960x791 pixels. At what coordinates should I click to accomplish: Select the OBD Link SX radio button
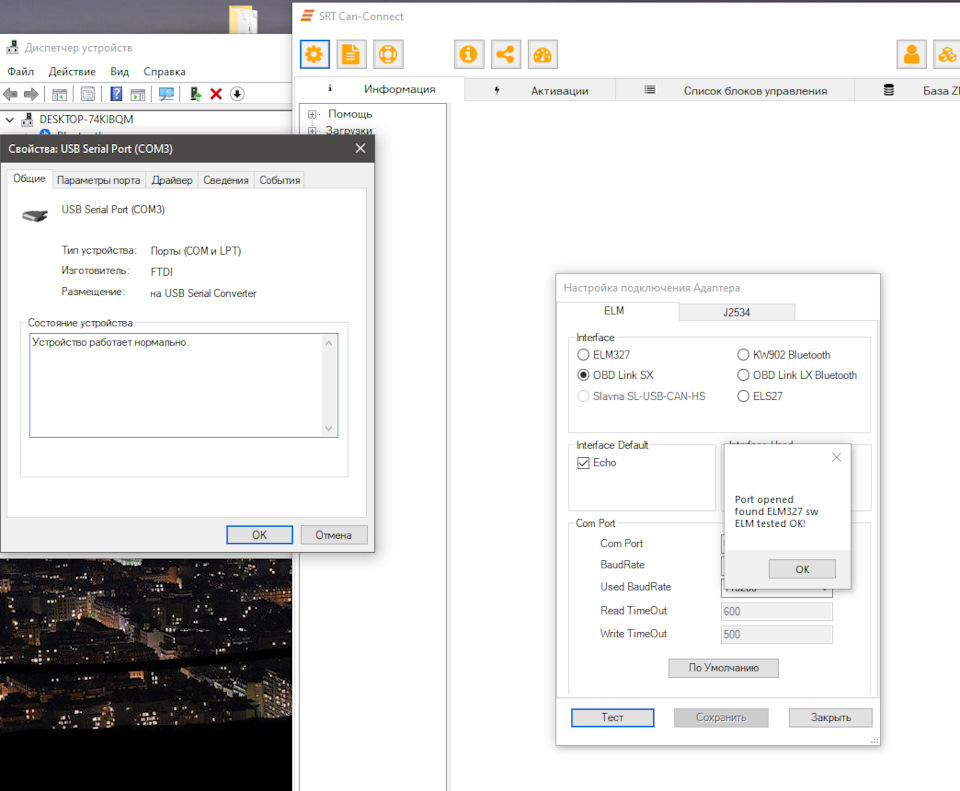(x=583, y=375)
